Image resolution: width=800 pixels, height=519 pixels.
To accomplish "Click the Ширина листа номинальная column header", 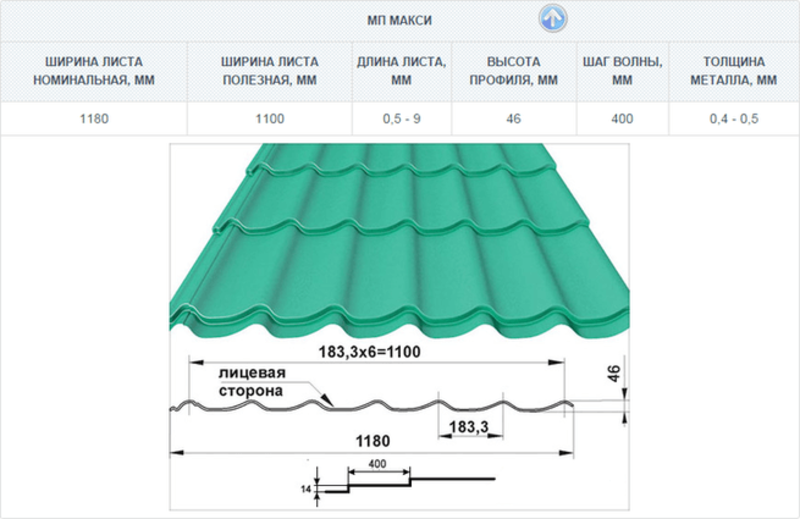I will tap(93, 71).
